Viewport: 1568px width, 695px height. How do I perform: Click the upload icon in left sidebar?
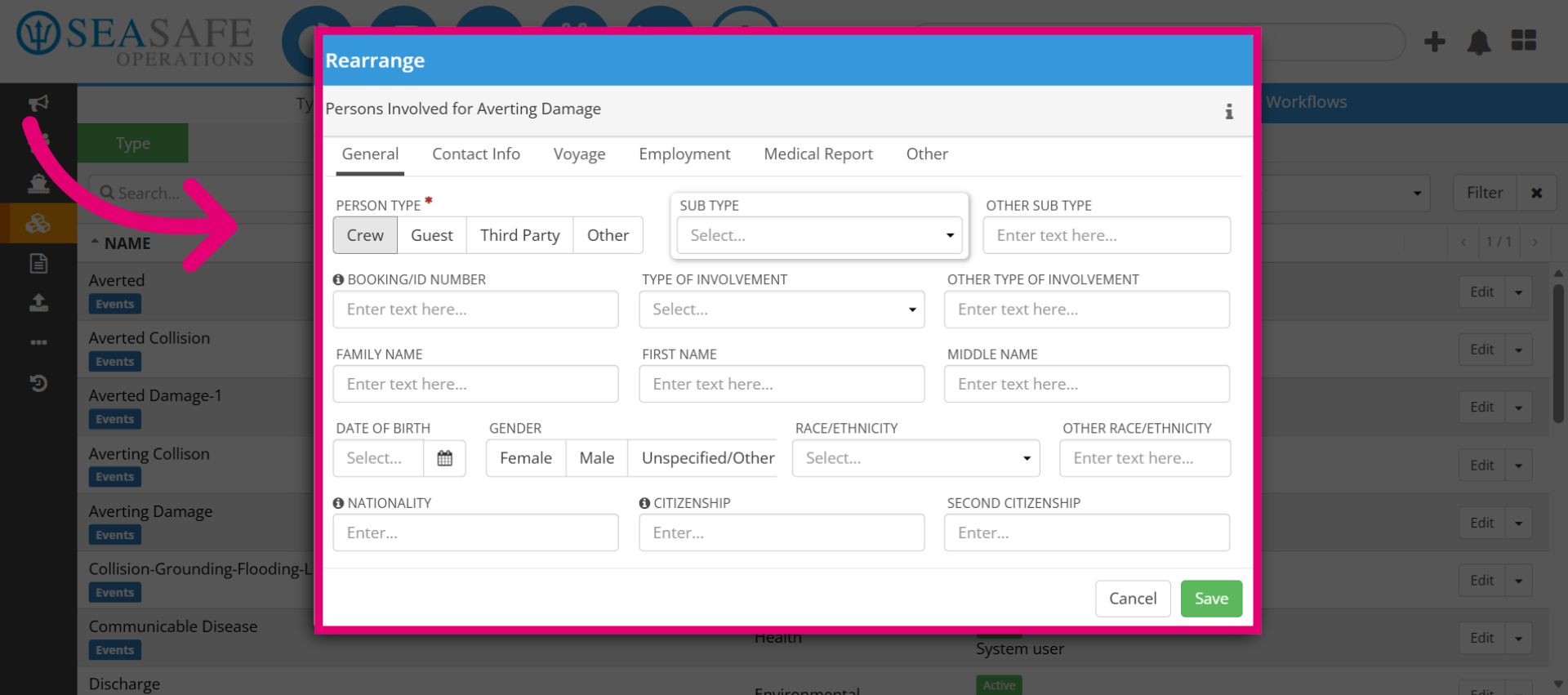tap(38, 303)
